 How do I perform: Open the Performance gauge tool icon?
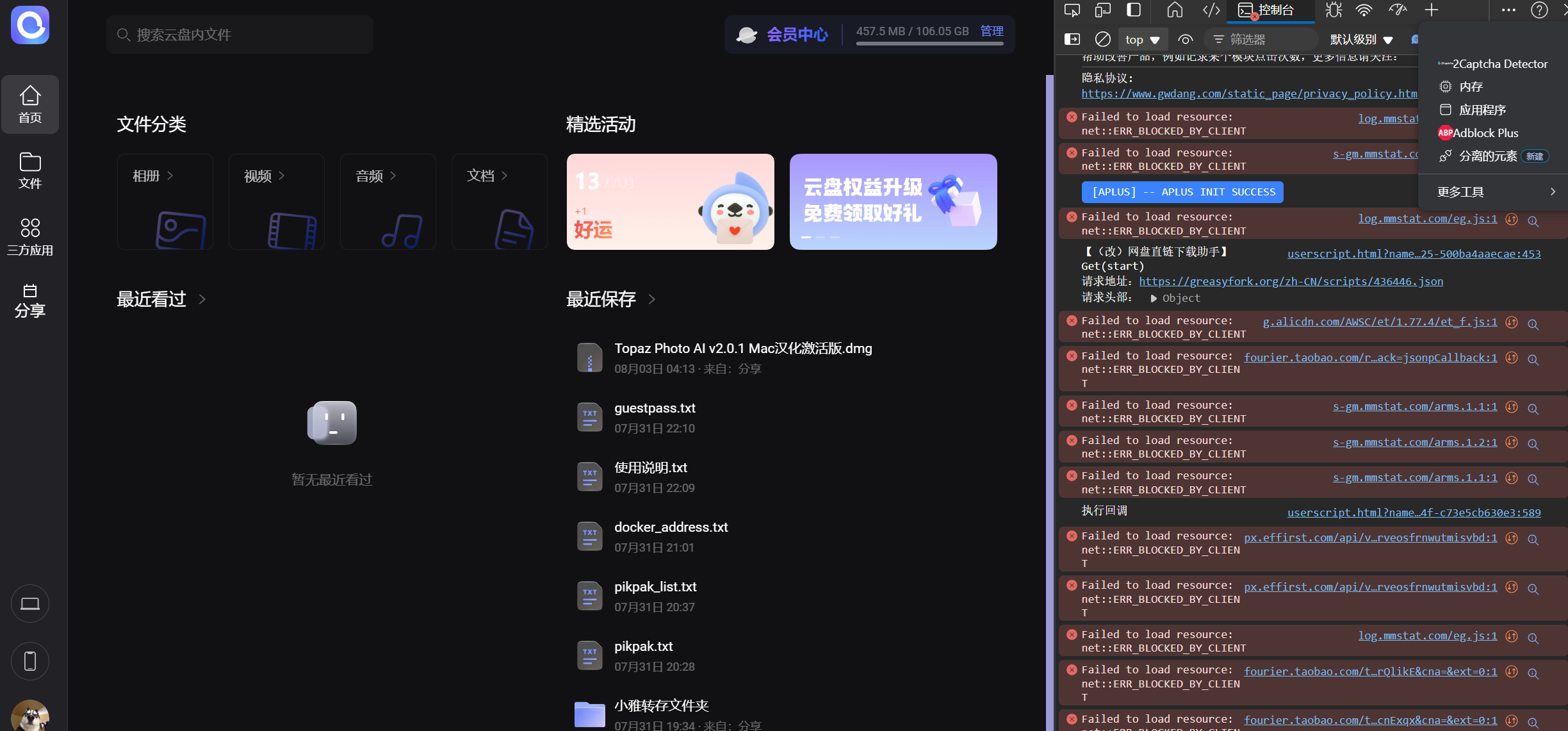coord(1397,10)
